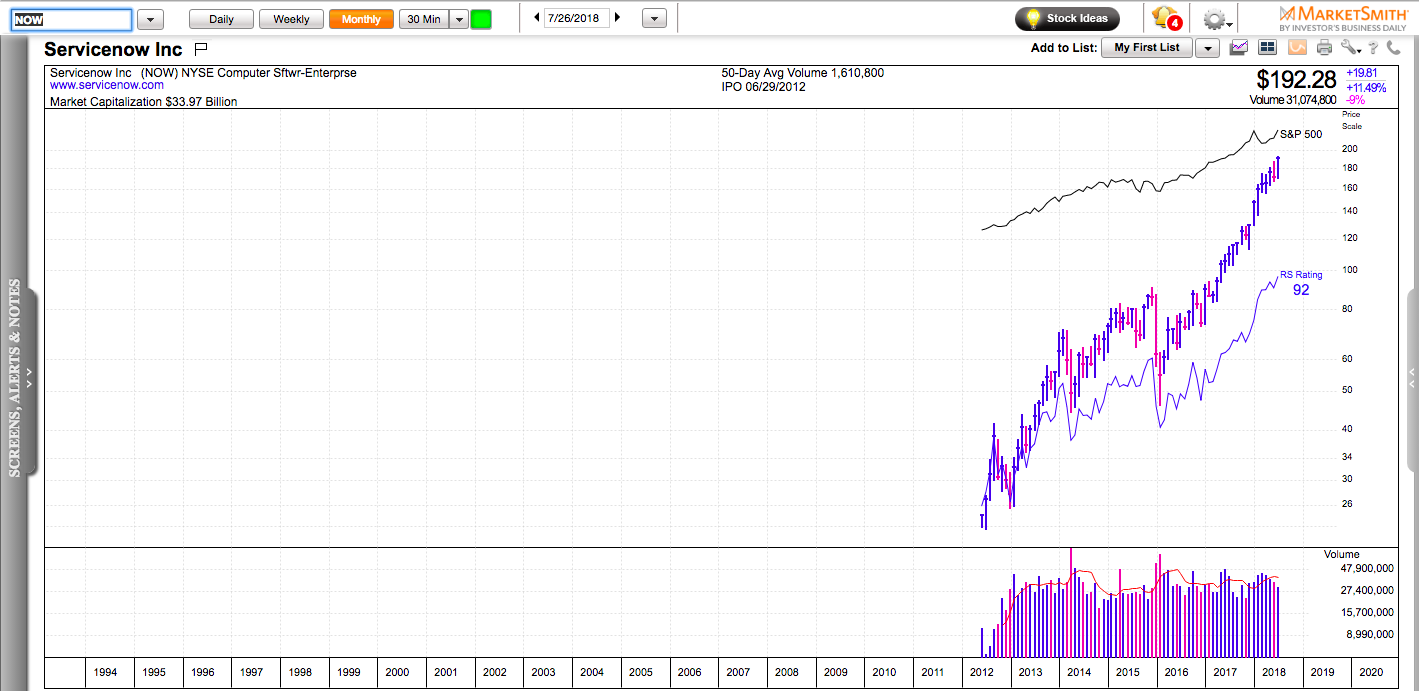Image resolution: width=1419 pixels, height=691 pixels.
Task: Click the 2006 year on timeline
Action: pyautogui.click(x=689, y=672)
